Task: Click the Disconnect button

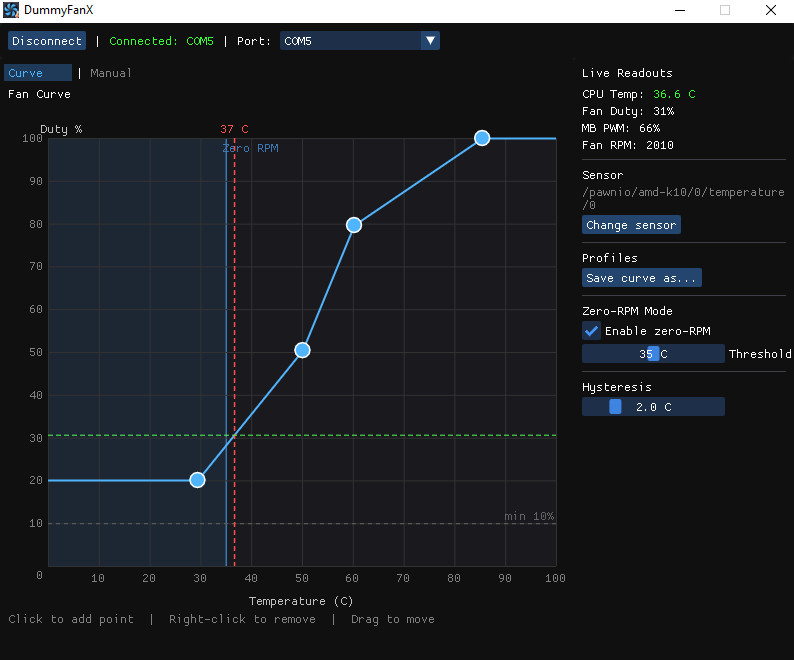Action: pos(47,41)
